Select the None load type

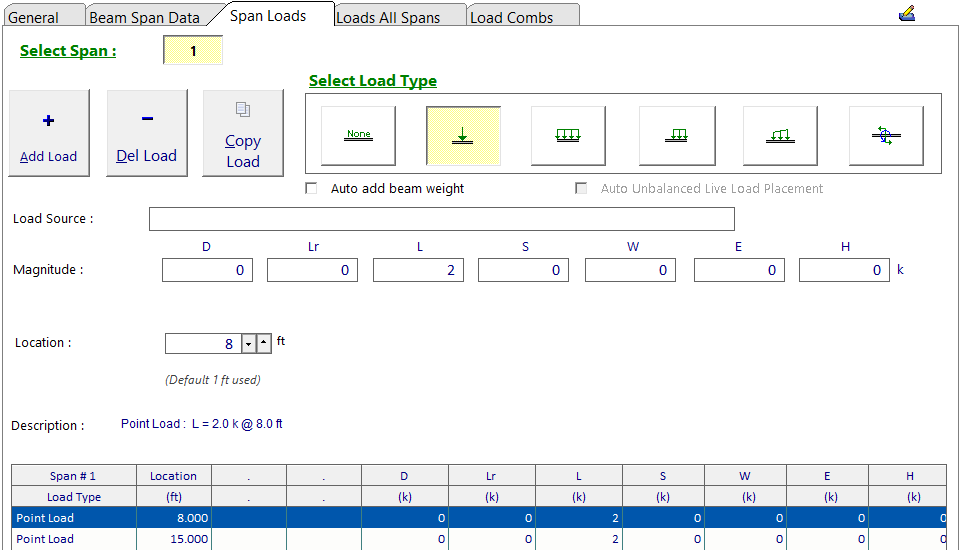[x=358, y=135]
